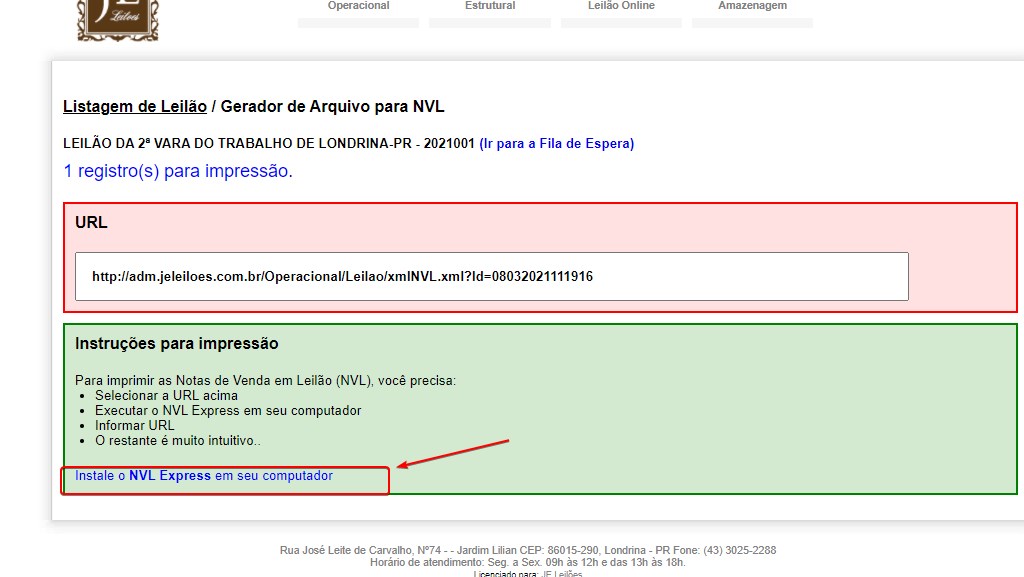Select the Leilão Online menu
This screenshot has width=1024, height=577.
point(621,7)
